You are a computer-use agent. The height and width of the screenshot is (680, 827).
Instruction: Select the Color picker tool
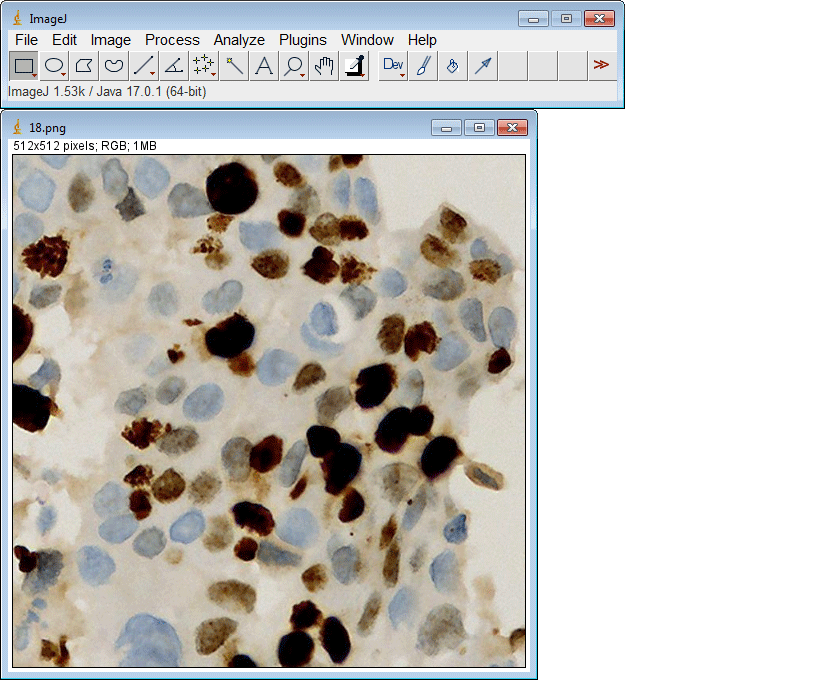point(354,65)
